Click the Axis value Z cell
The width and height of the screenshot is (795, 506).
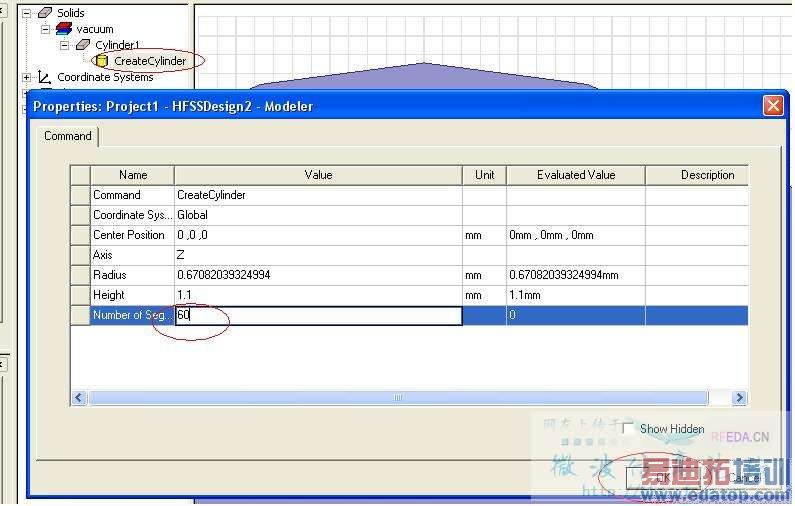(x=318, y=255)
